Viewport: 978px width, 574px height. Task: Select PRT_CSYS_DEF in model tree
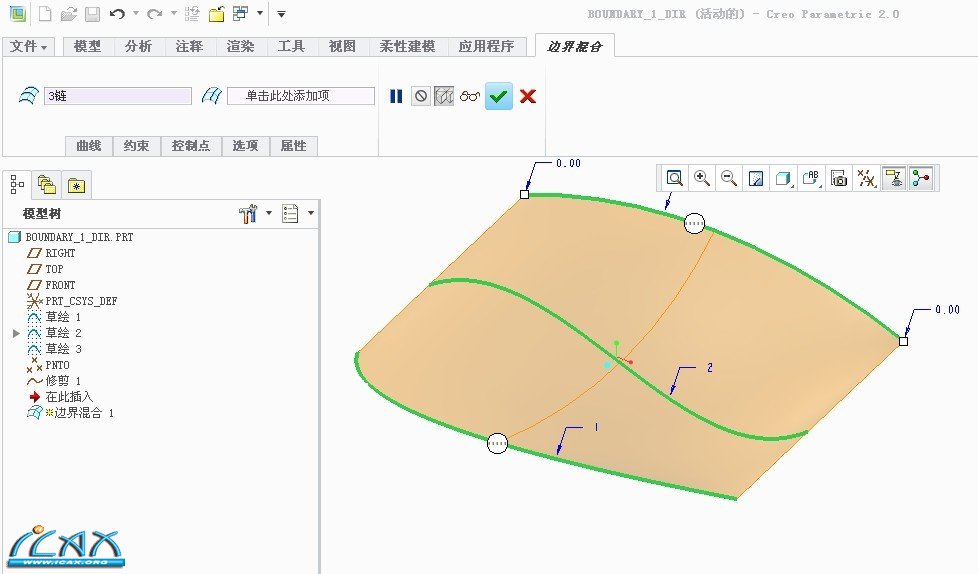(x=72, y=301)
